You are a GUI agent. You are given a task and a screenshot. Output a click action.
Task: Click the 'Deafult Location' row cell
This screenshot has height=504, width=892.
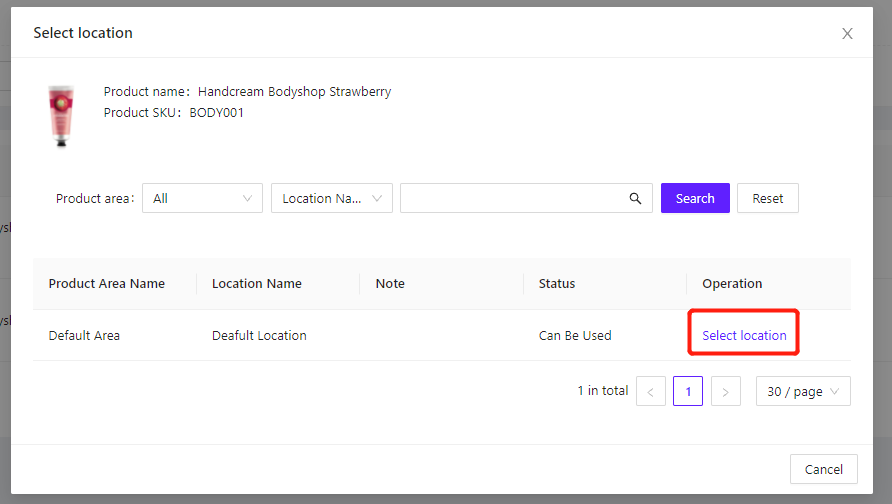pos(259,336)
